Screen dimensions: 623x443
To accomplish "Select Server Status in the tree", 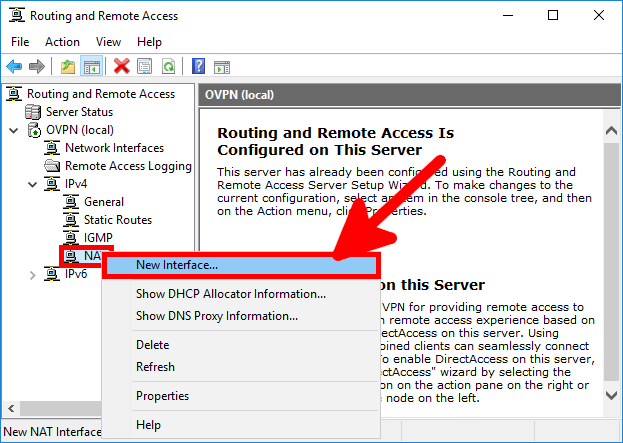I will tap(79, 112).
